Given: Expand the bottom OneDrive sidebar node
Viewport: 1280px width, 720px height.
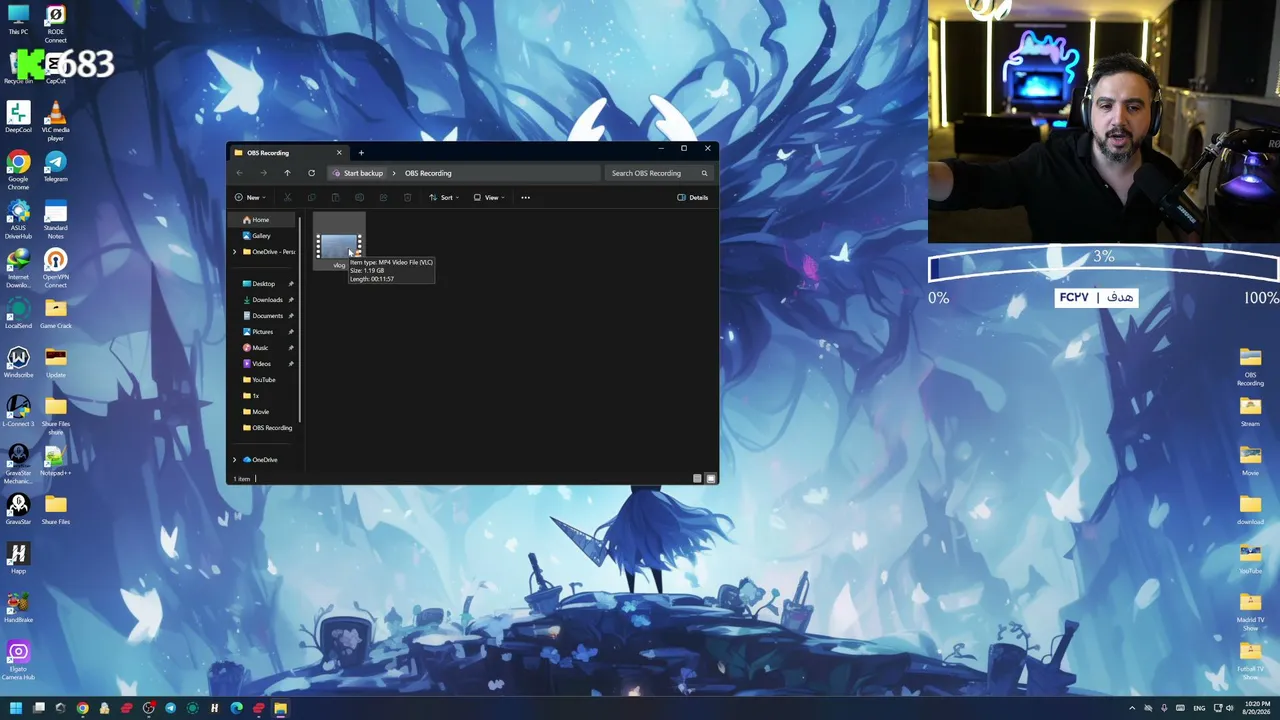Looking at the screenshot, I should (235, 460).
